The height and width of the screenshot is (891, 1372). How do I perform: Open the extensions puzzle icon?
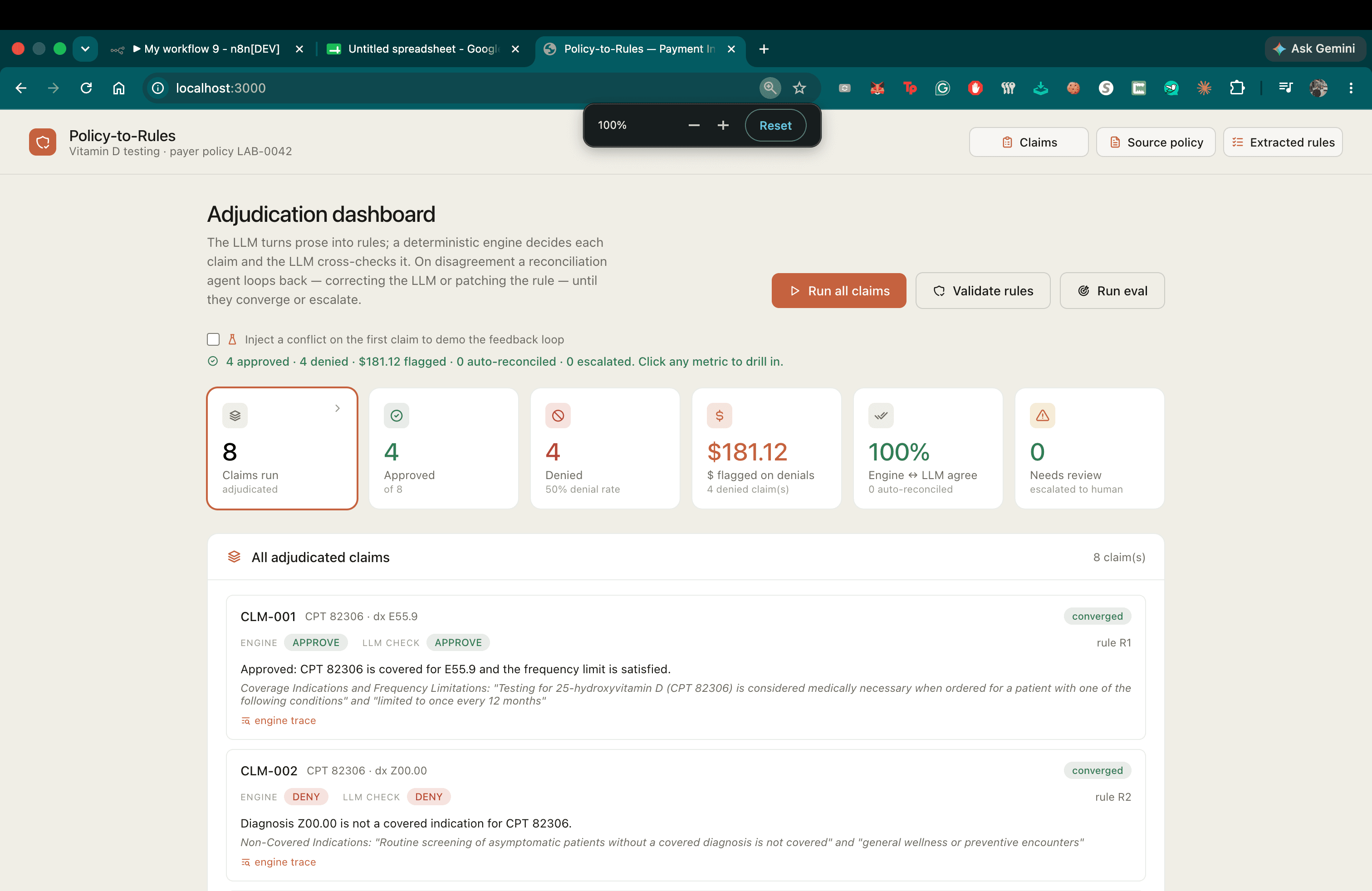pyautogui.click(x=1236, y=88)
